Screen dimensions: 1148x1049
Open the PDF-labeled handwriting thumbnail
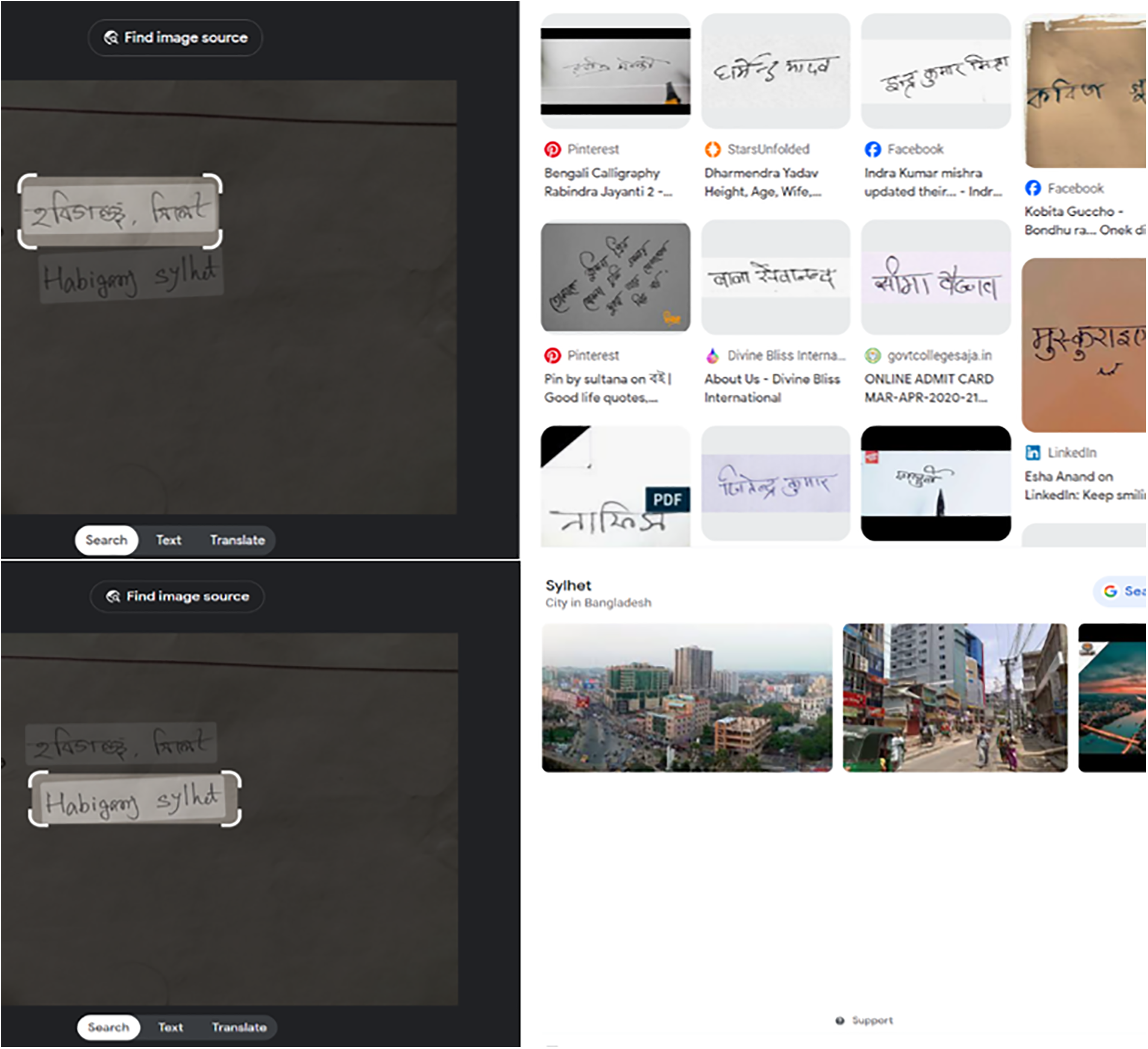[615, 487]
